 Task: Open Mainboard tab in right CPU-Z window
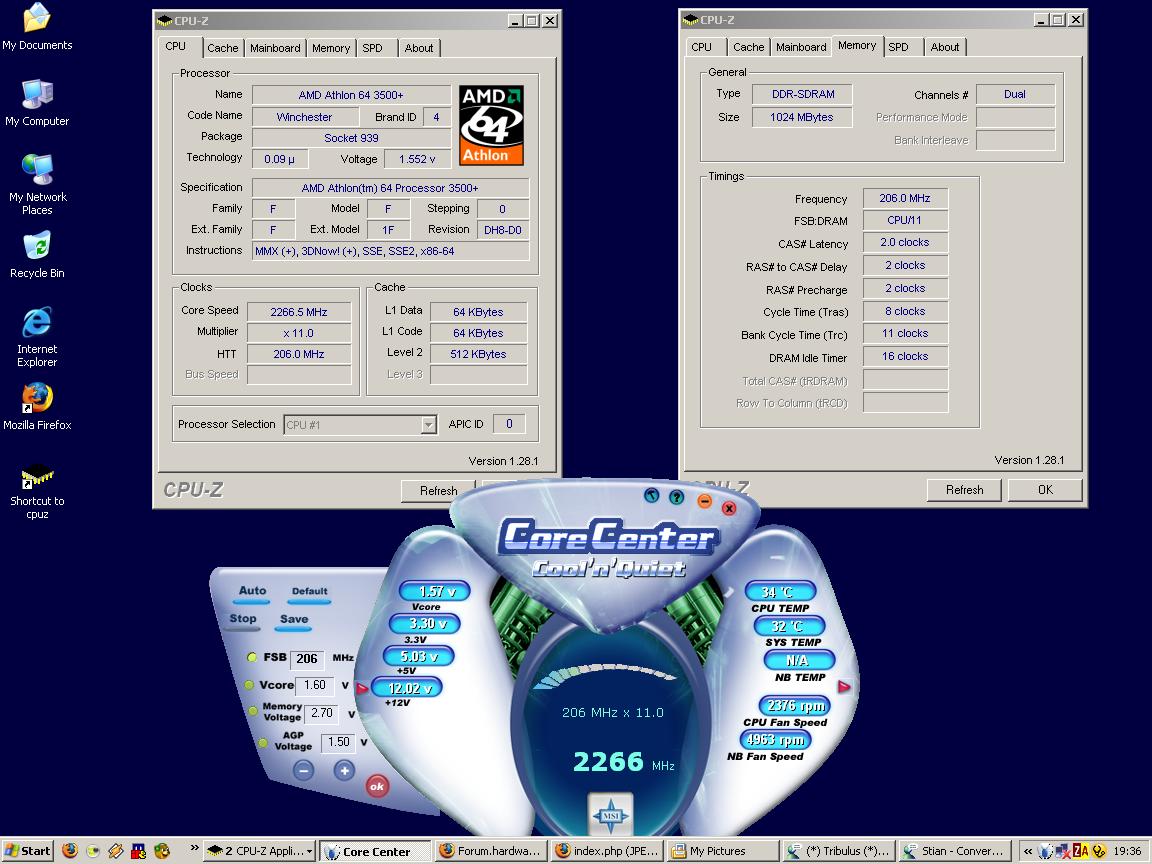tap(801, 47)
